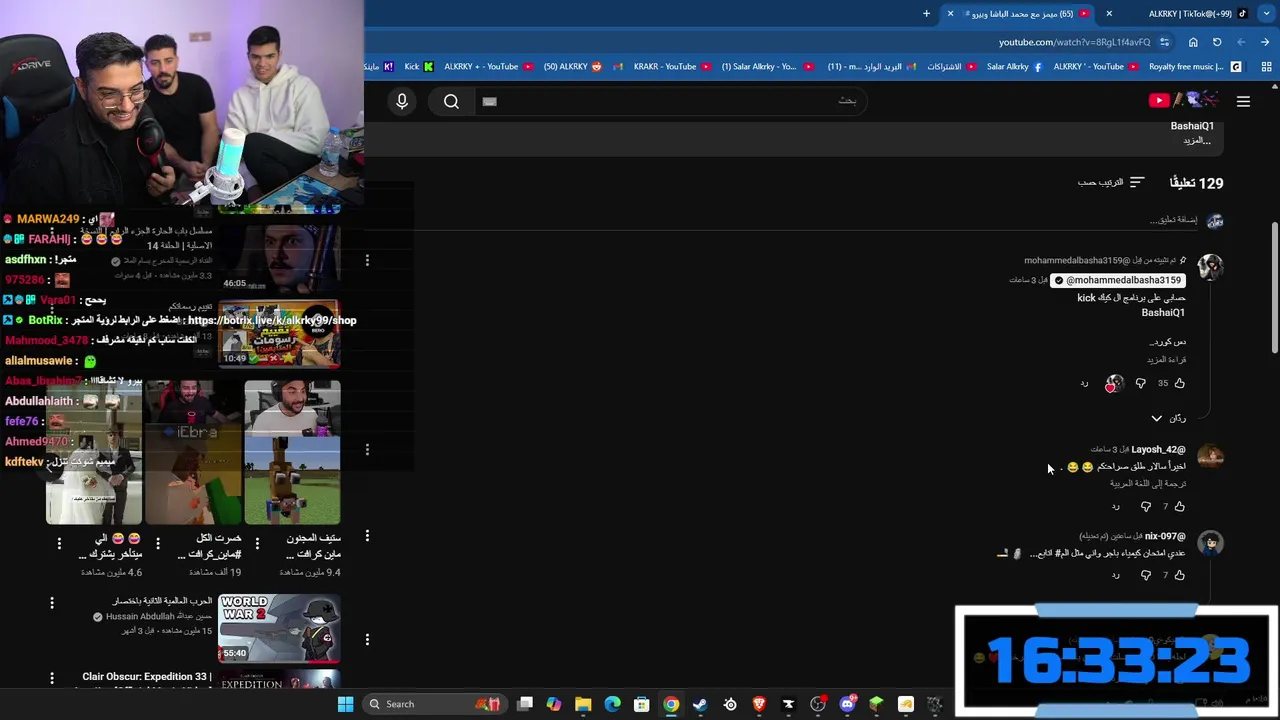Expand replies under the pinned comment

click(1168, 418)
